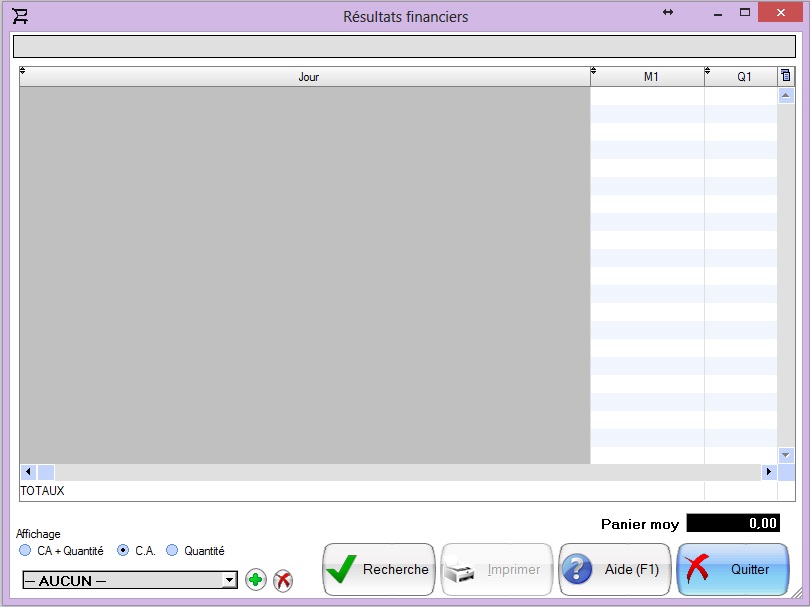Click the sort arrows on Jour column
Image resolution: width=810 pixels, height=607 pixels.
click(x=23, y=71)
